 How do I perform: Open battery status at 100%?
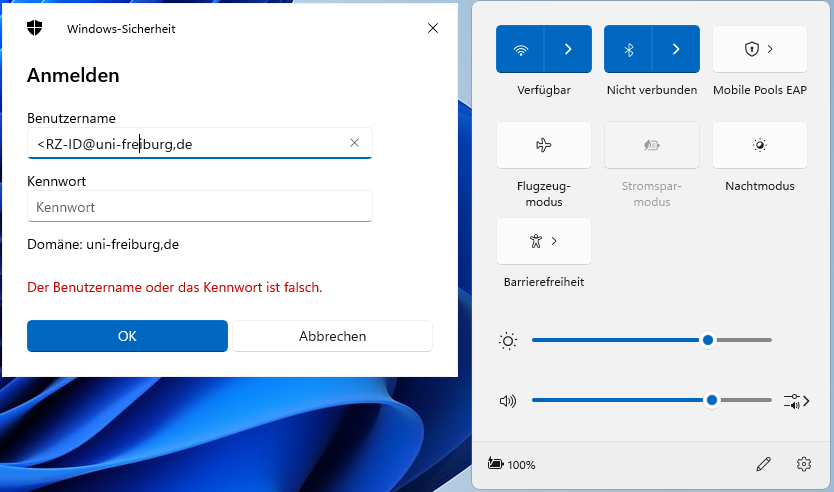click(512, 464)
